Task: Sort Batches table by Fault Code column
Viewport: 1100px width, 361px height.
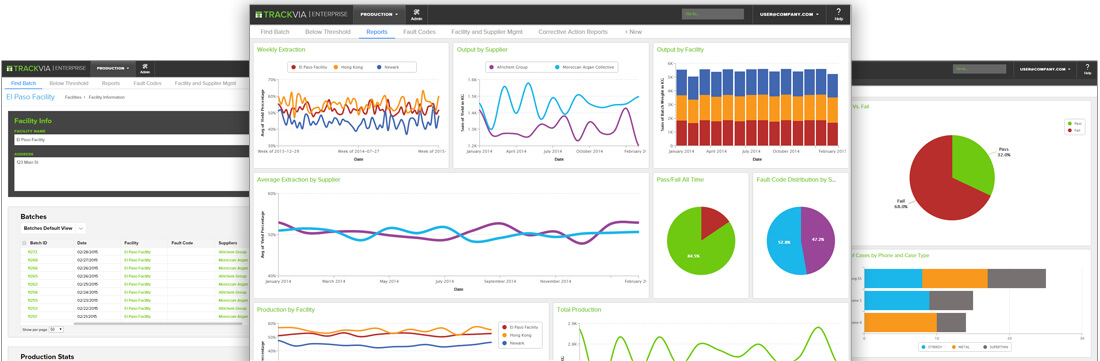Action: click(x=182, y=243)
